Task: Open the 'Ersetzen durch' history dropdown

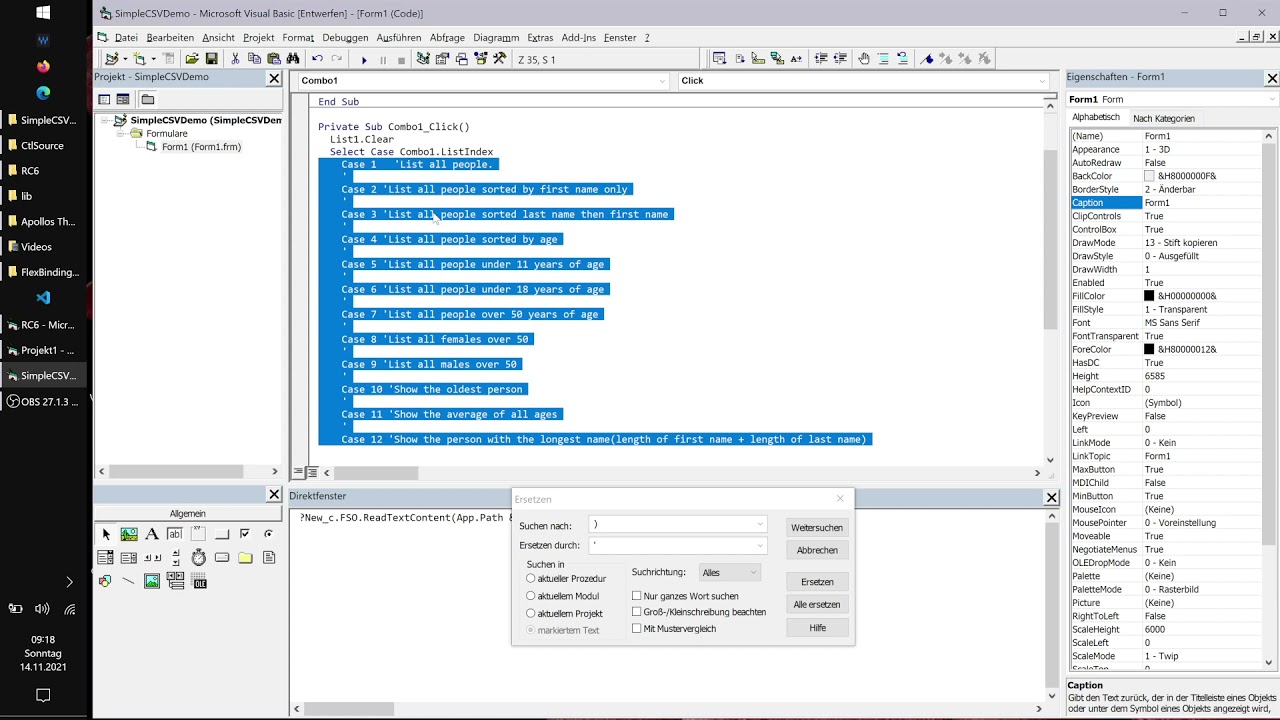Action: 760,546
